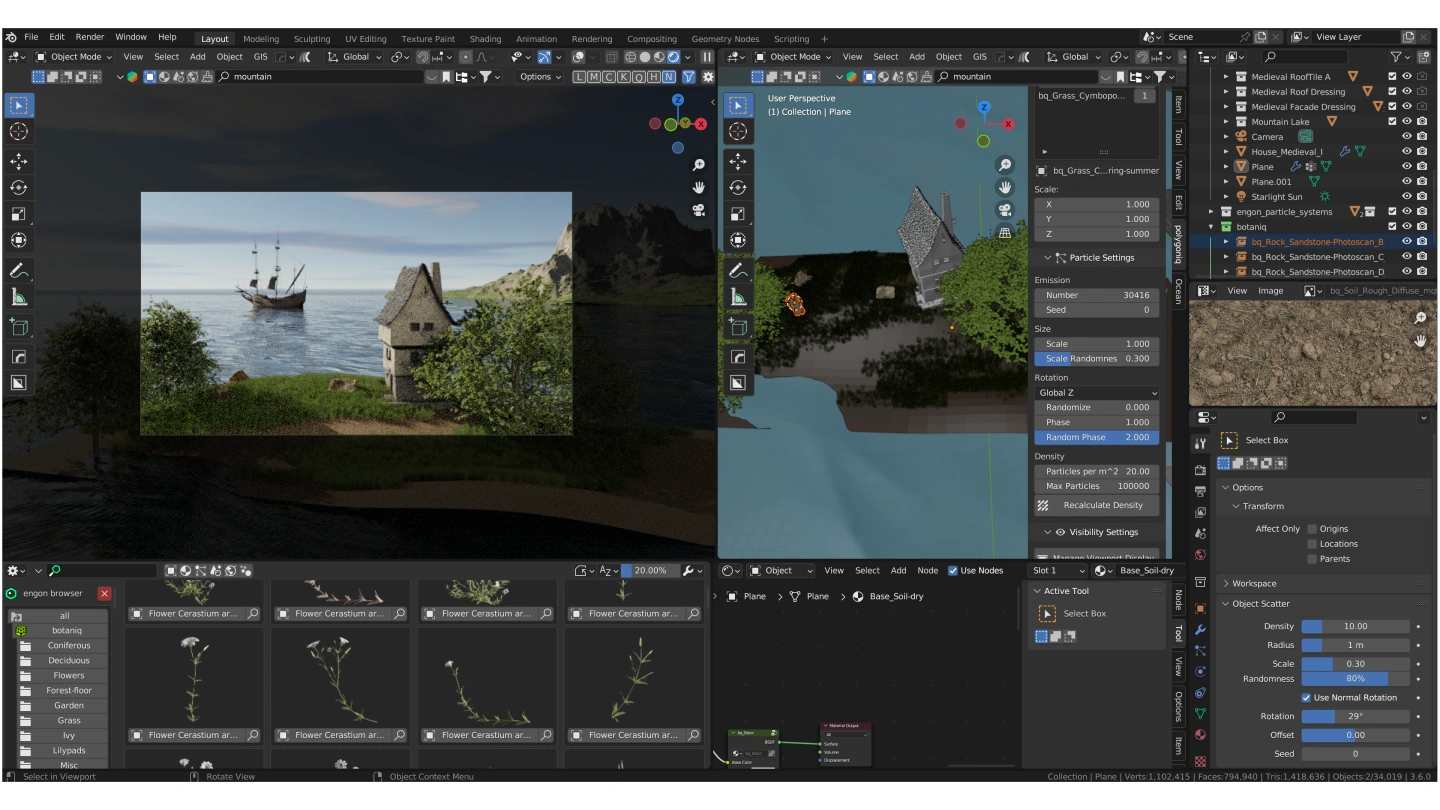Open the Object Data properties tab
This screenshot has width=1440, height=810.
tap(1201, 714)
